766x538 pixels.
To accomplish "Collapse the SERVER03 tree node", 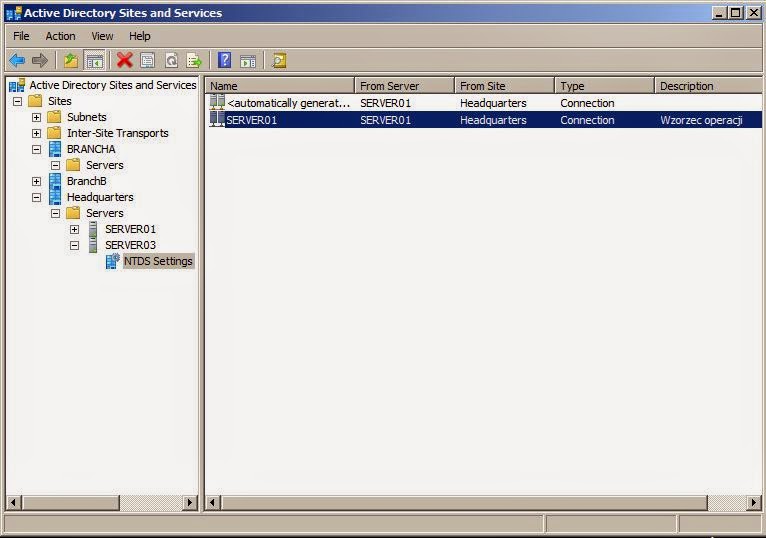I will pos(74,245).
